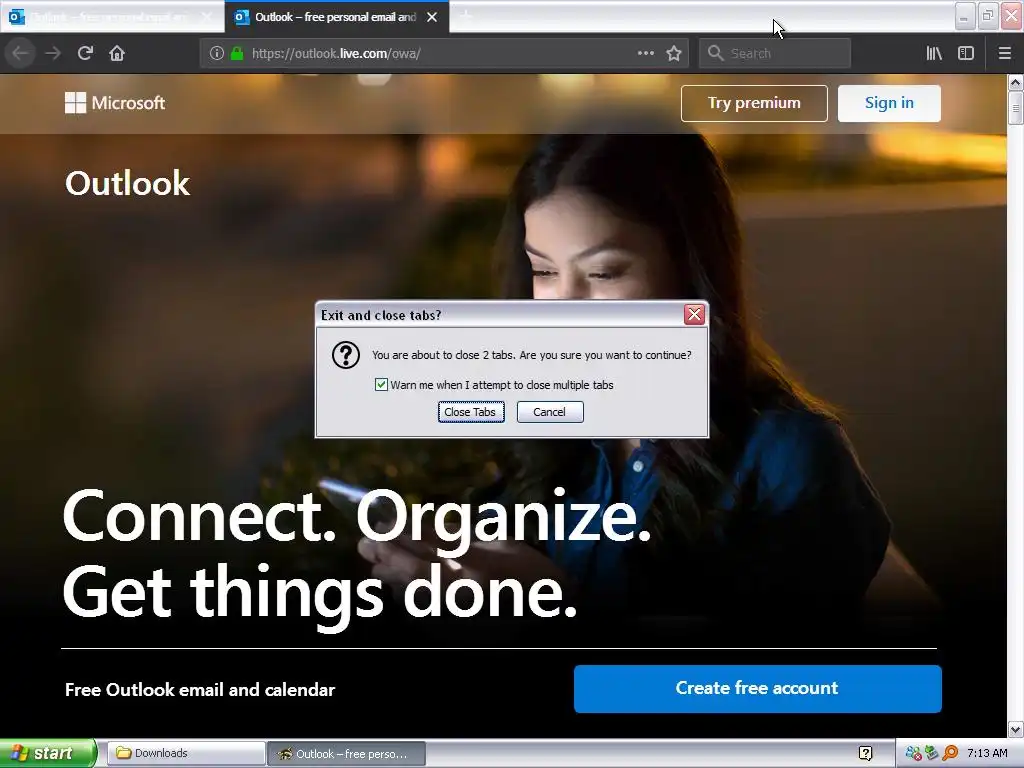Screen dimensions: 1024x768
Task: Go to the Firefox home page
Action: pos(117,53)
